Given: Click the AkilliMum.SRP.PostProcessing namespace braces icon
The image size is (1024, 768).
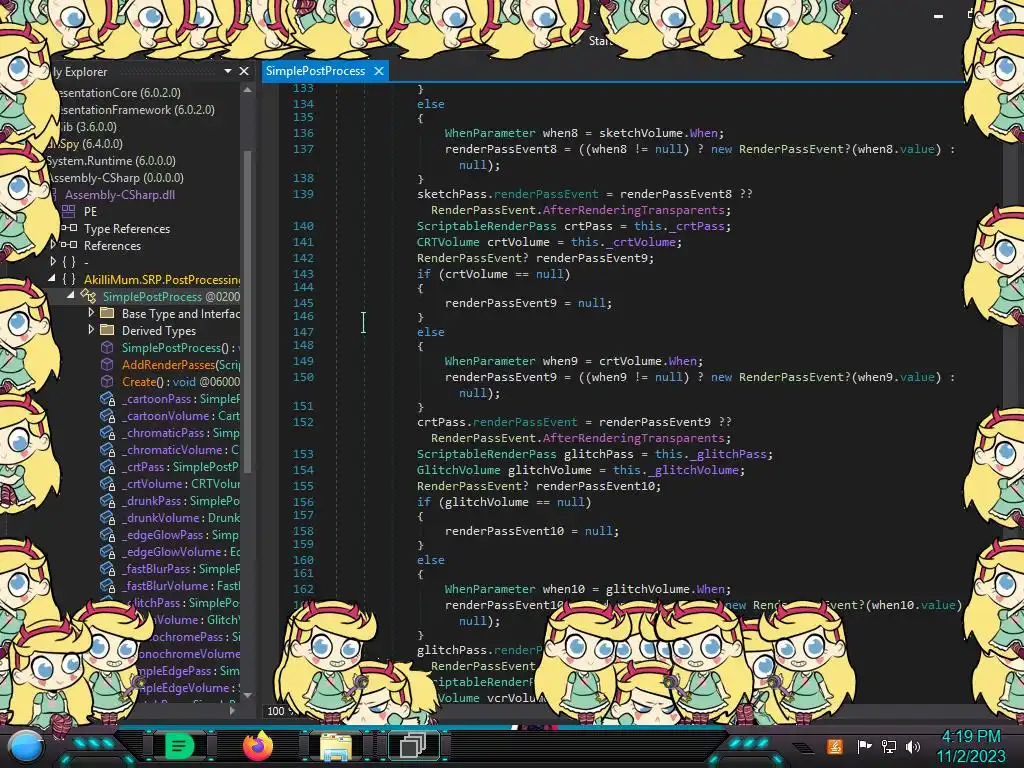Looking at the screenshot, I should [69, 280].
